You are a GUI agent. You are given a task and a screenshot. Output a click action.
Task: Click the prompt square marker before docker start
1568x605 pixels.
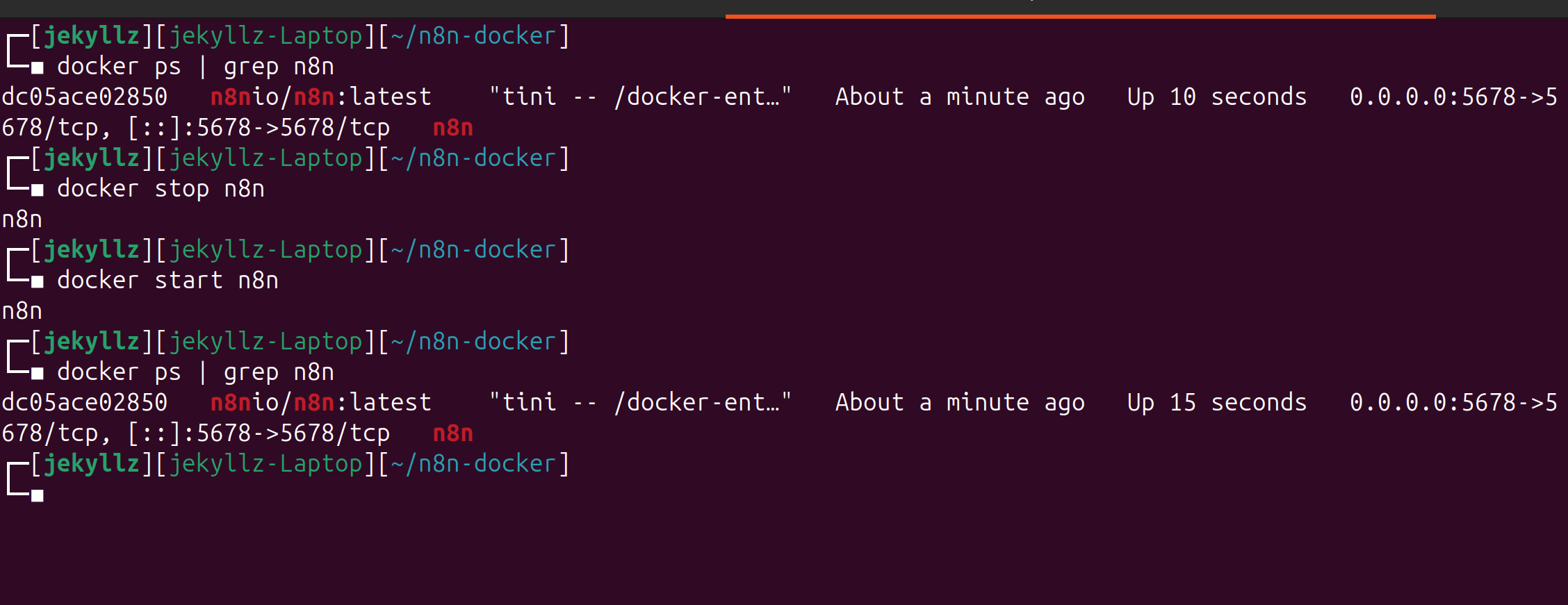tap(38, 281)
